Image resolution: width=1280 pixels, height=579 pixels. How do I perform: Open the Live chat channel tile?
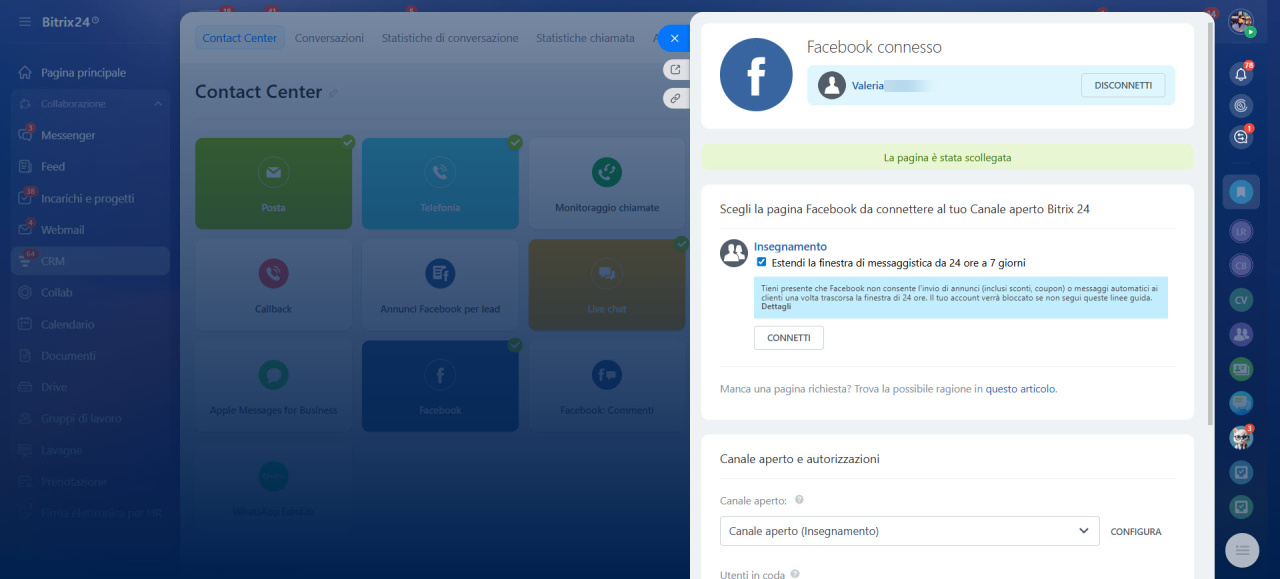click(607, 285)
